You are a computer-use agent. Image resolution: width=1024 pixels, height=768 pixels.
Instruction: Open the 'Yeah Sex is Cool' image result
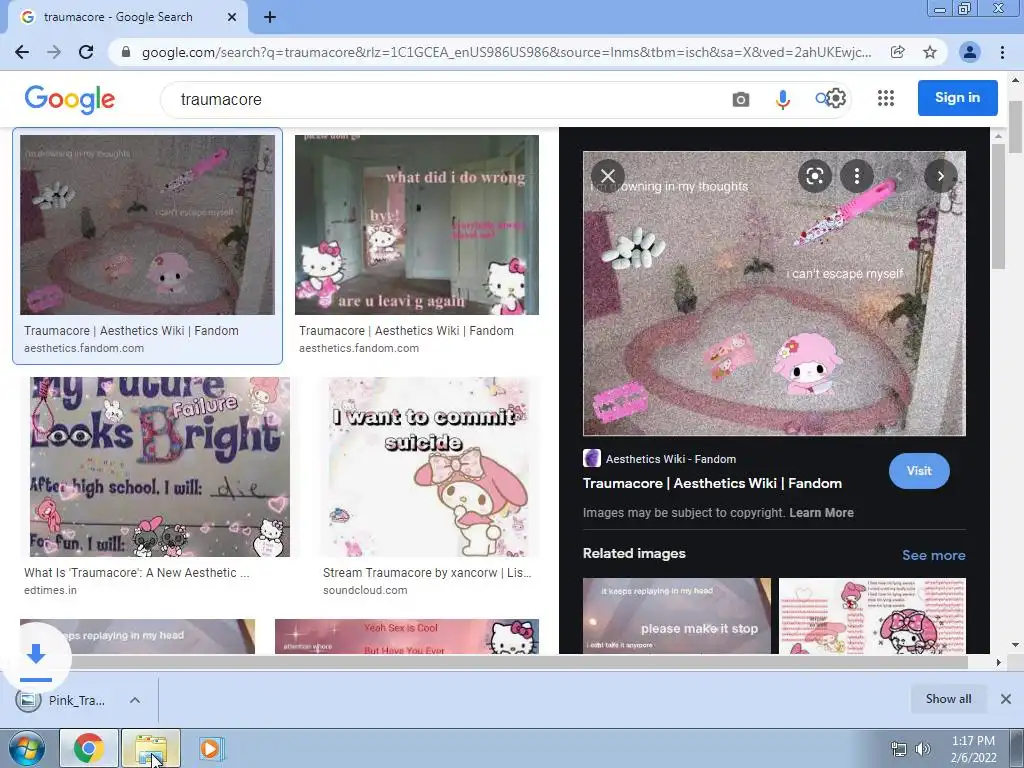[407, 637]
